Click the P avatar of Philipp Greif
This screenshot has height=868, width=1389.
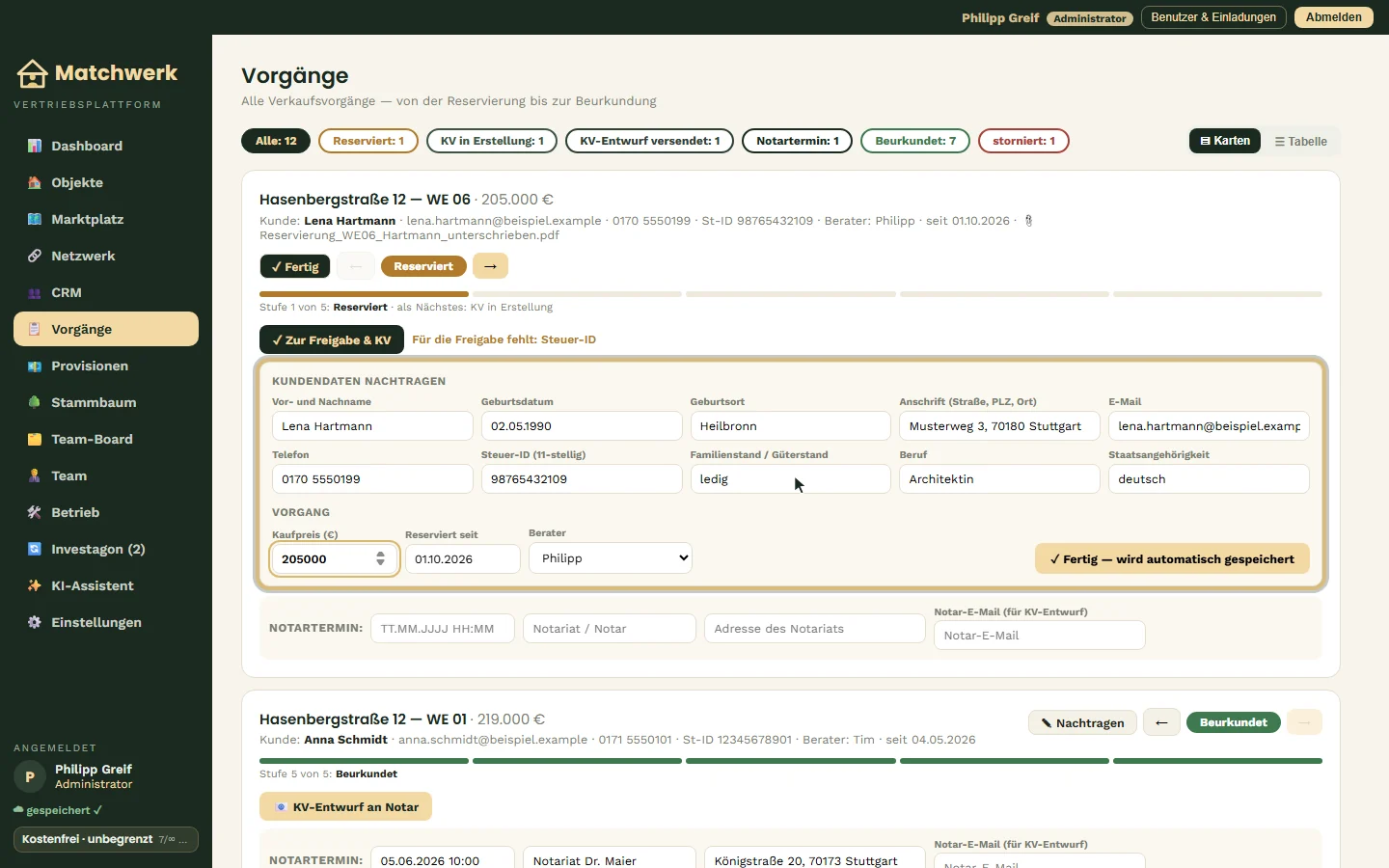coord(30,776)
